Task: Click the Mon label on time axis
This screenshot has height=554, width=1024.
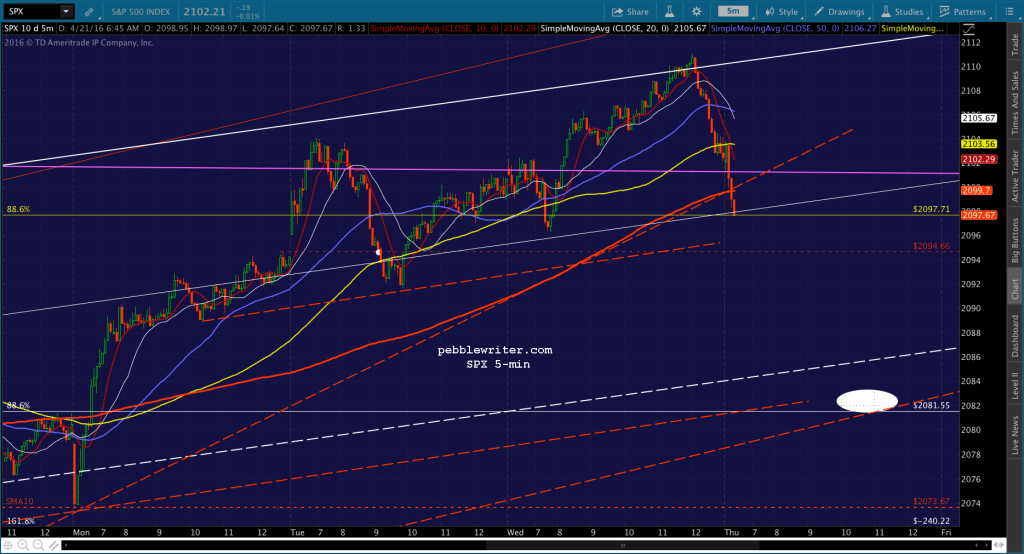Action: click(x=81, y=532)
